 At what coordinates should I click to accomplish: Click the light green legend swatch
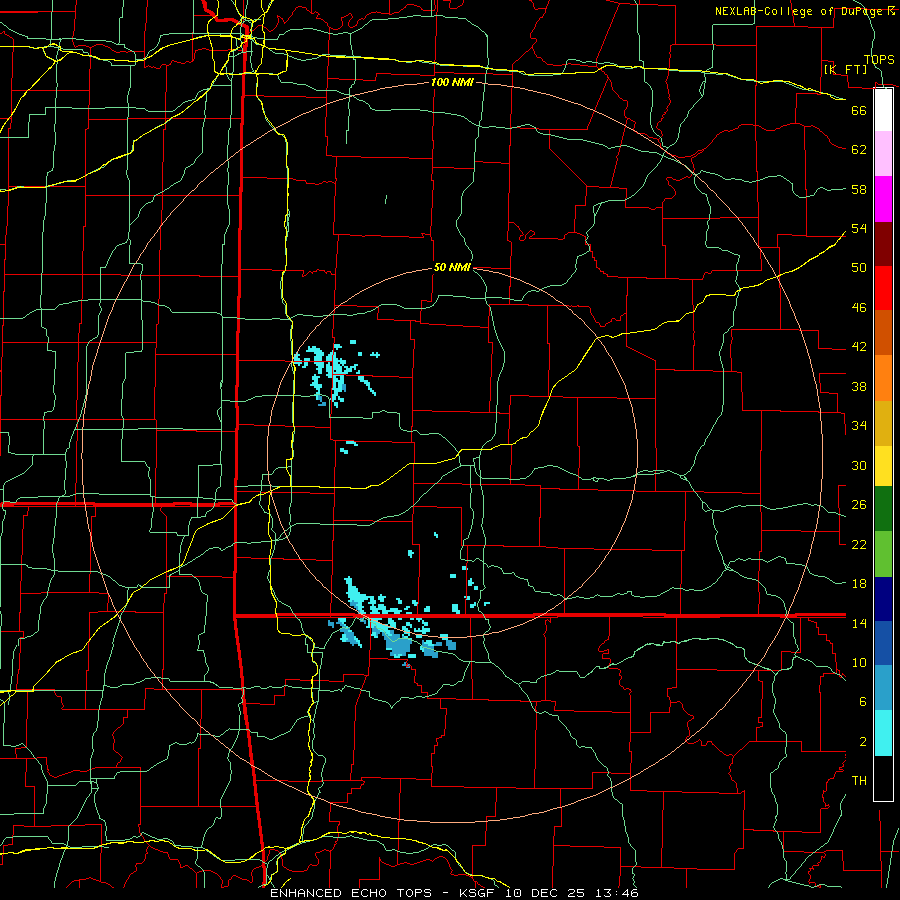(883, 554)
